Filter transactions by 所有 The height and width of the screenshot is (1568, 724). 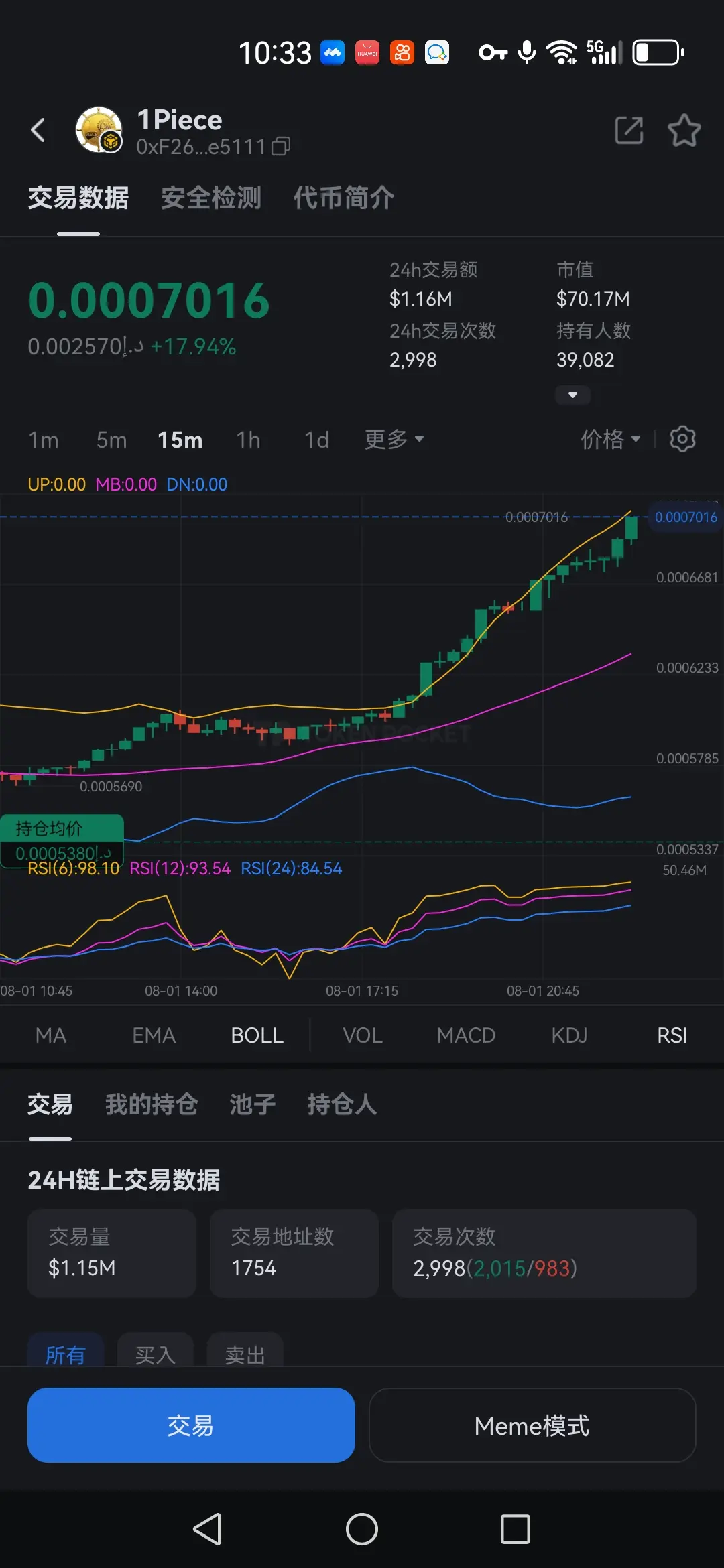[66, 1351]
